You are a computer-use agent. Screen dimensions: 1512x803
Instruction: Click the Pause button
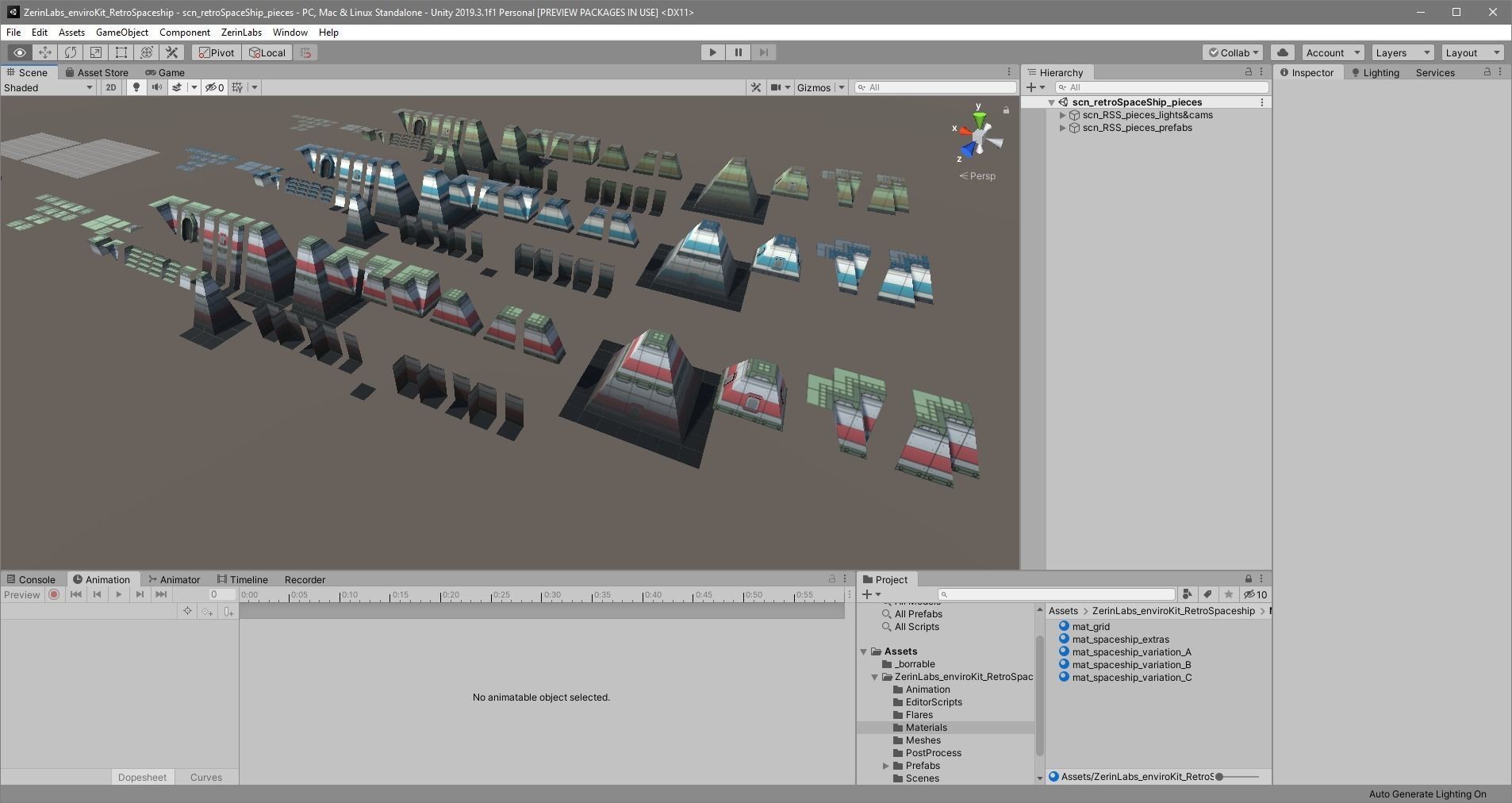click(x=738, y=52)
